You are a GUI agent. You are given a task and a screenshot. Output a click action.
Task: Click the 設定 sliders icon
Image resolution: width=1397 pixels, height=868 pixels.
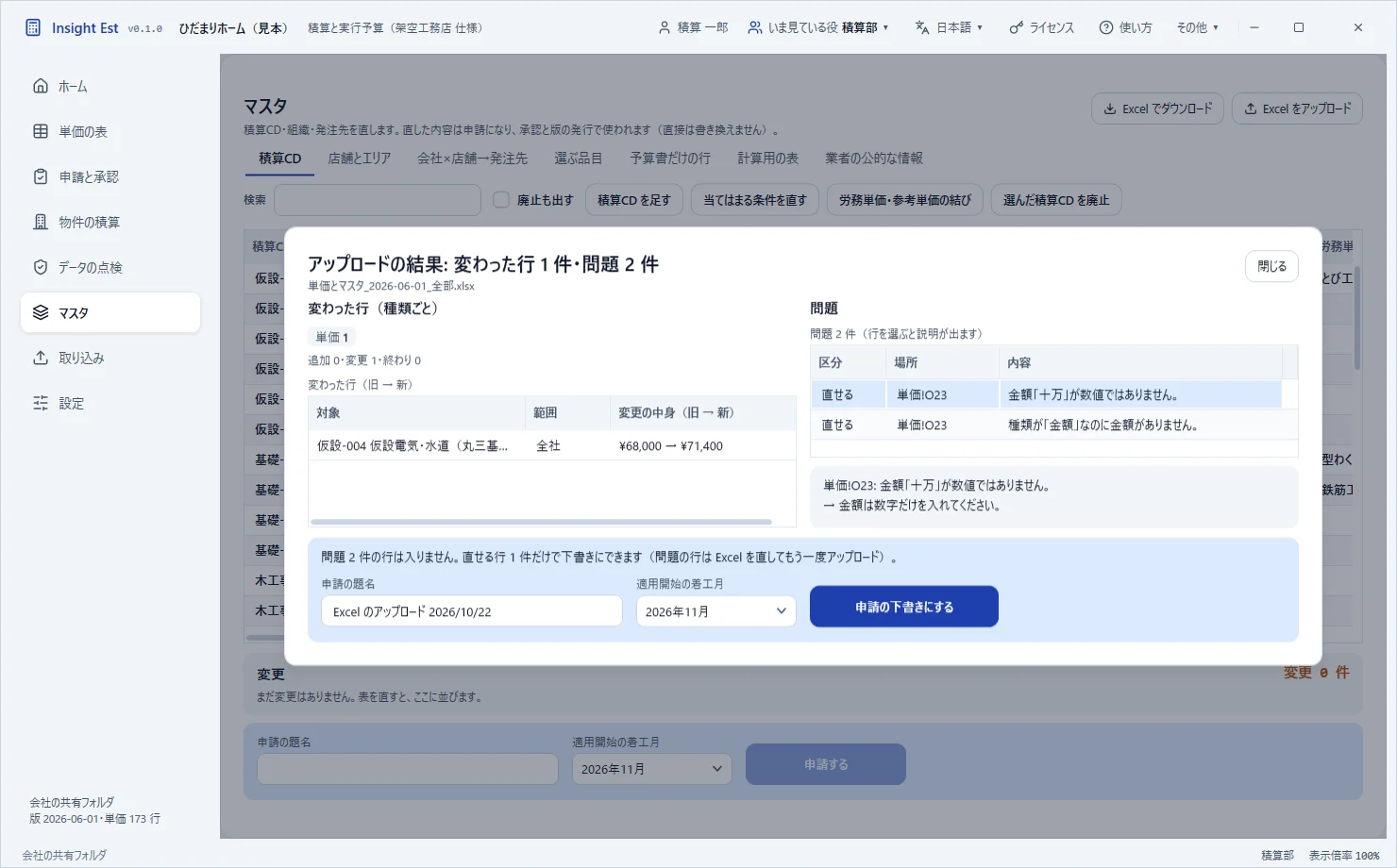(x=41, y=403)
